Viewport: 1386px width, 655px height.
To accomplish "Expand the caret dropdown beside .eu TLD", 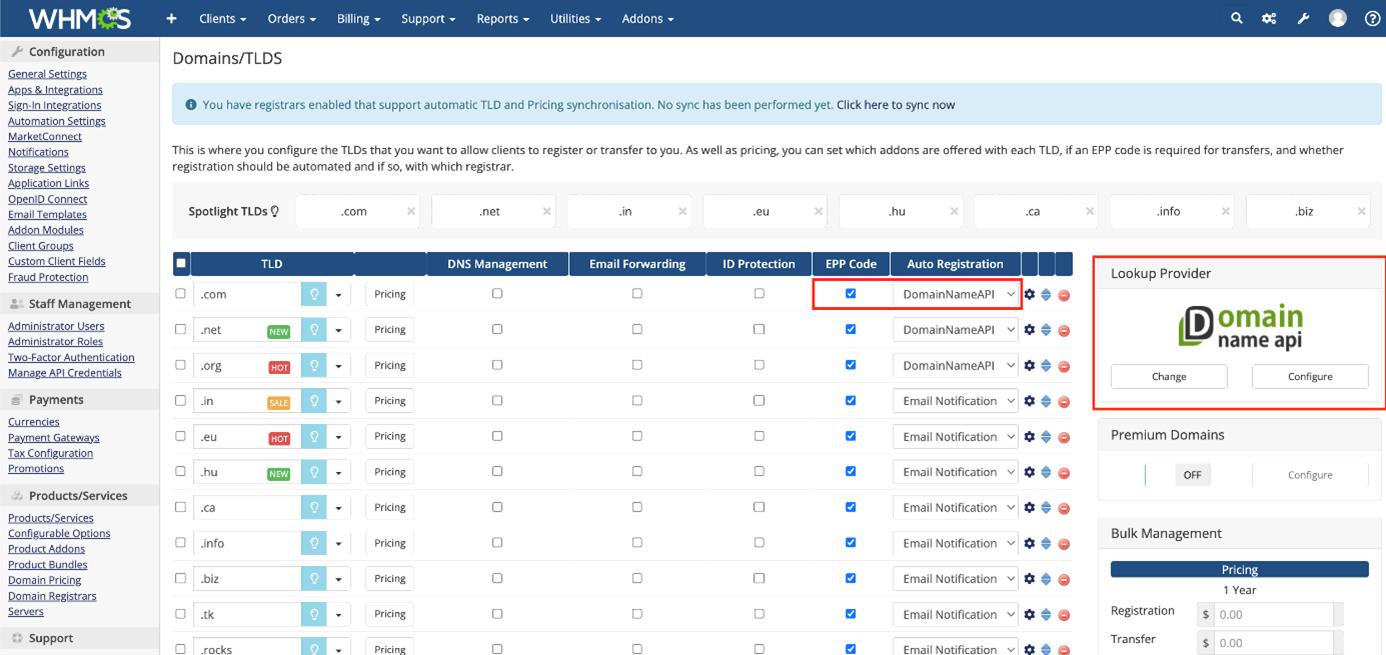I will coord(339,437).
